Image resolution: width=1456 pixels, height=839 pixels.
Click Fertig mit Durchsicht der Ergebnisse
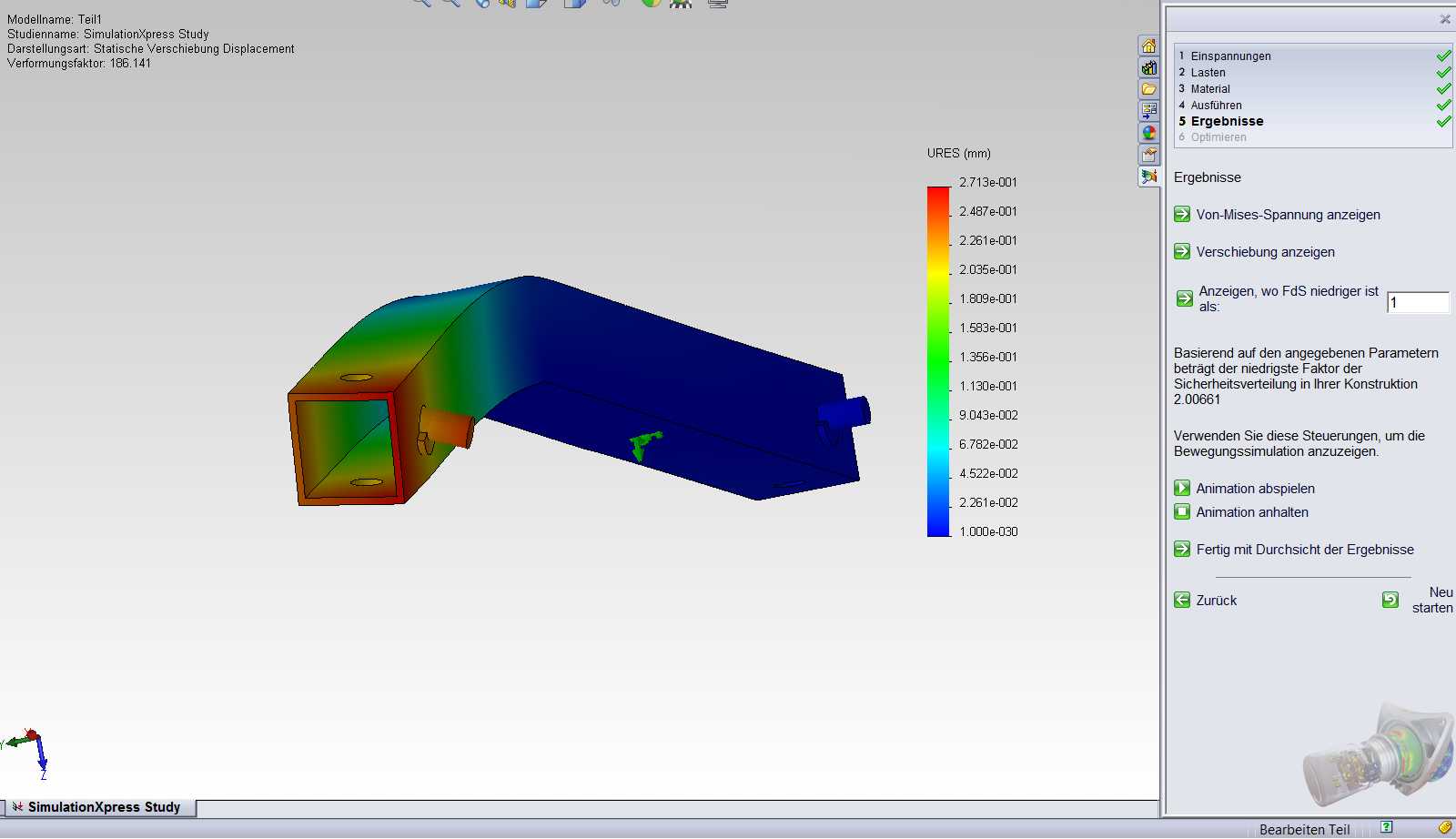tap(1305, 550)
